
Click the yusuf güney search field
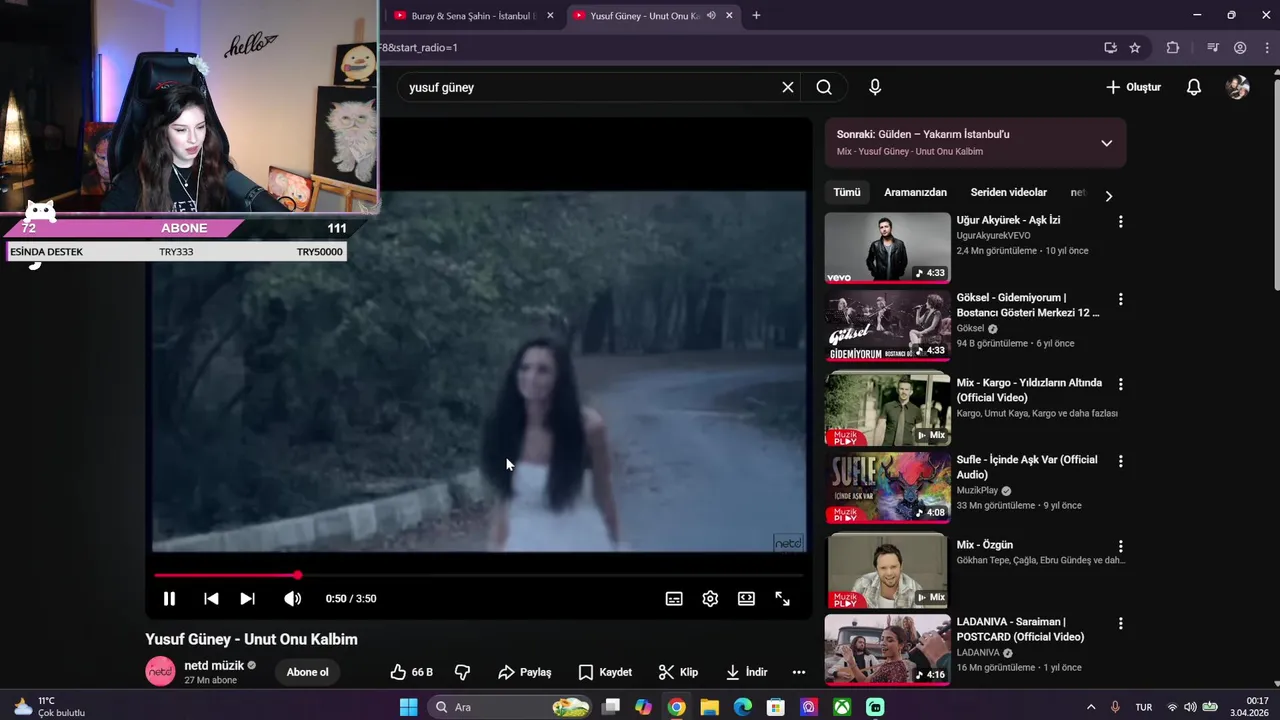pos(590,87)
